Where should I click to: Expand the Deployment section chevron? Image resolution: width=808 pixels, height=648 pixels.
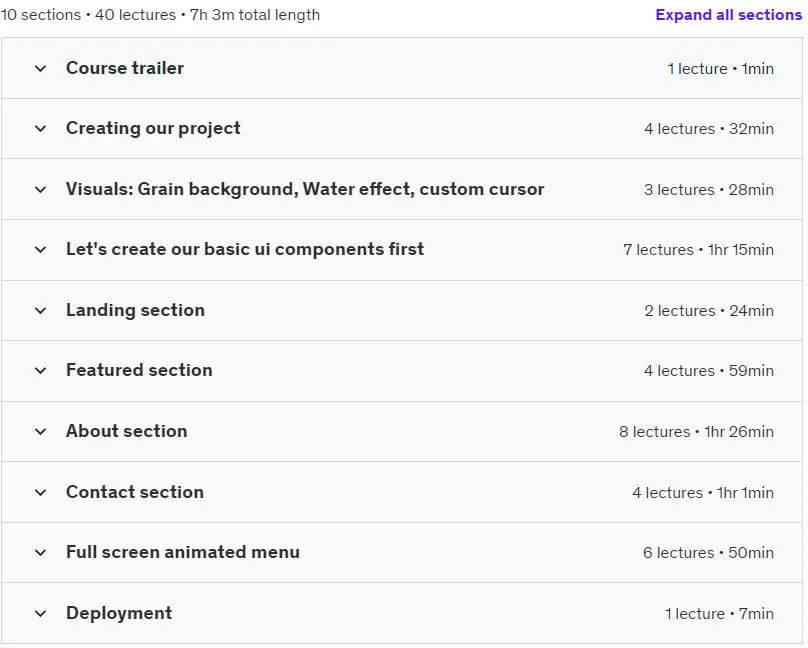click(x=40, y=613)
